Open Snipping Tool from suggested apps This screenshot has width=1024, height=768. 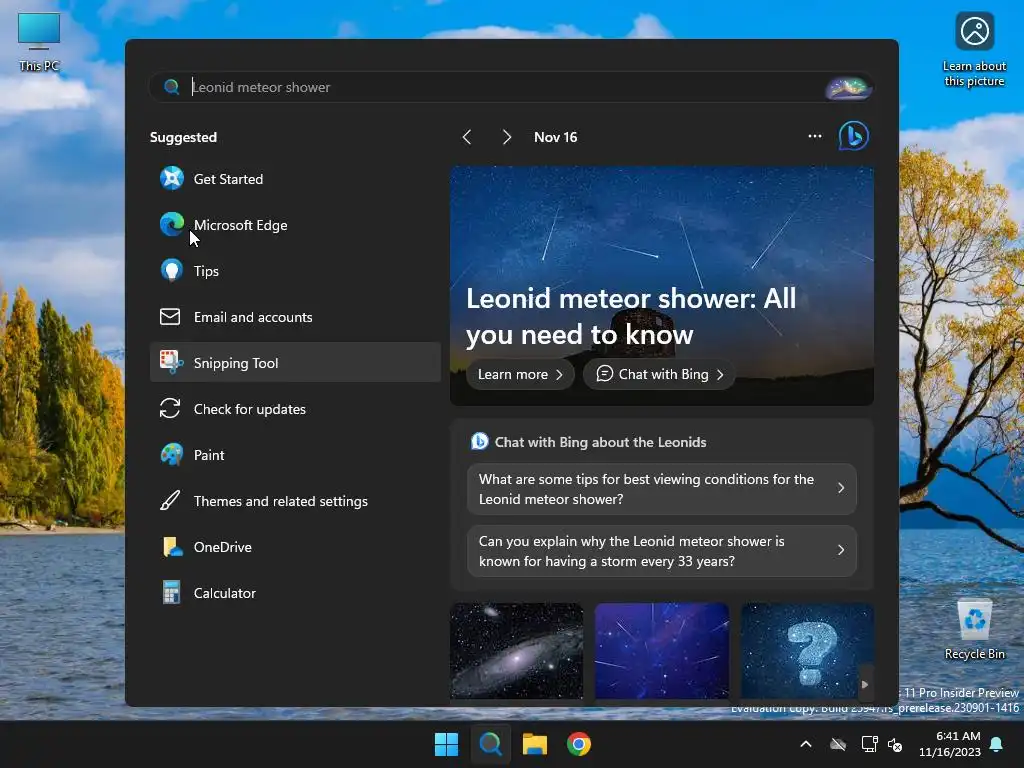[295, 362]
